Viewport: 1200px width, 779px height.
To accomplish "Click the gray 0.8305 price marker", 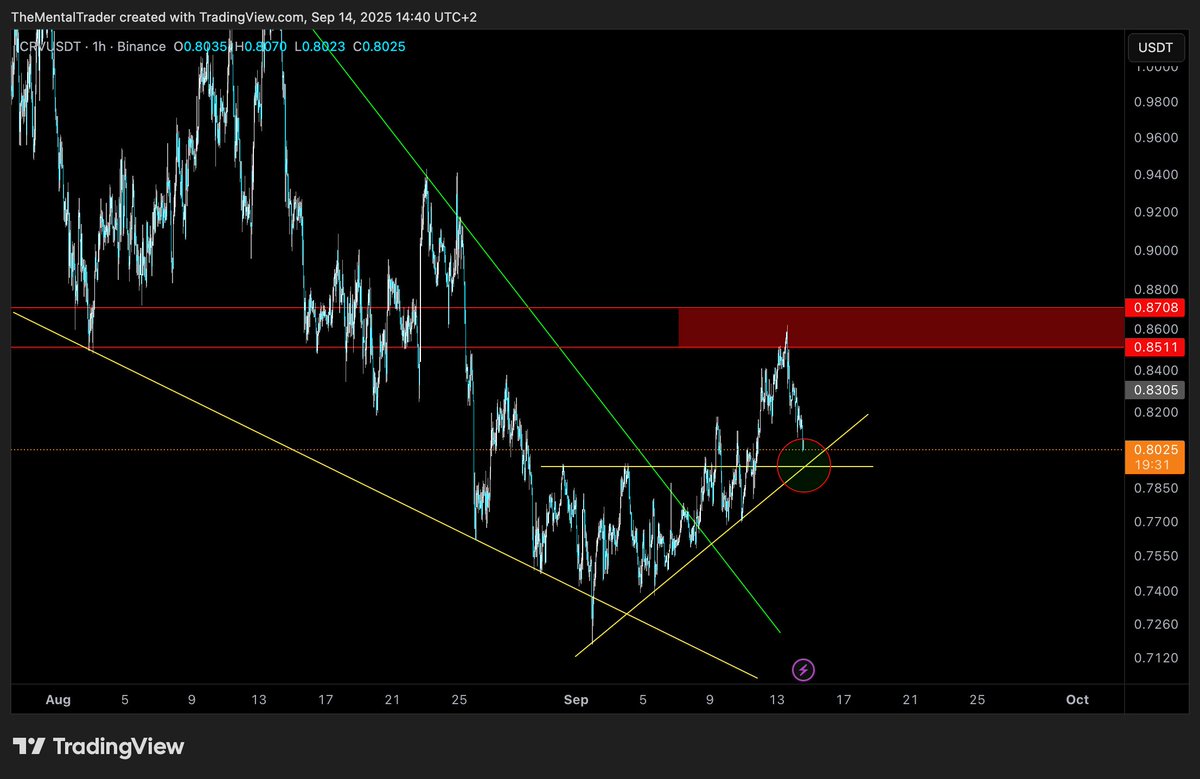I will (1155, 390).
